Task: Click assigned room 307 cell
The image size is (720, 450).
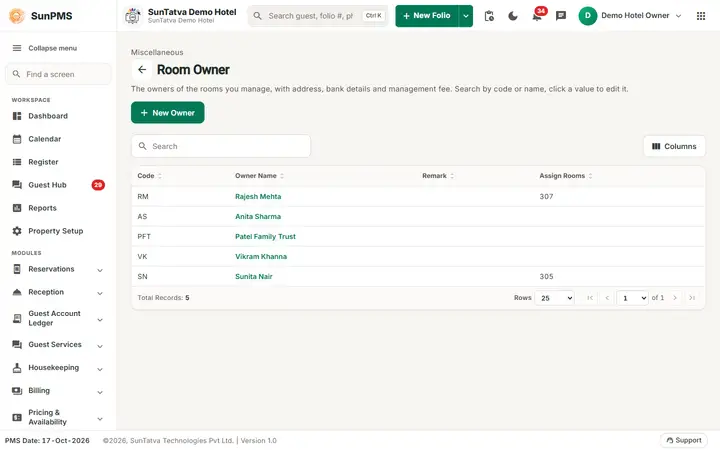Action: (x=546, y=197)
